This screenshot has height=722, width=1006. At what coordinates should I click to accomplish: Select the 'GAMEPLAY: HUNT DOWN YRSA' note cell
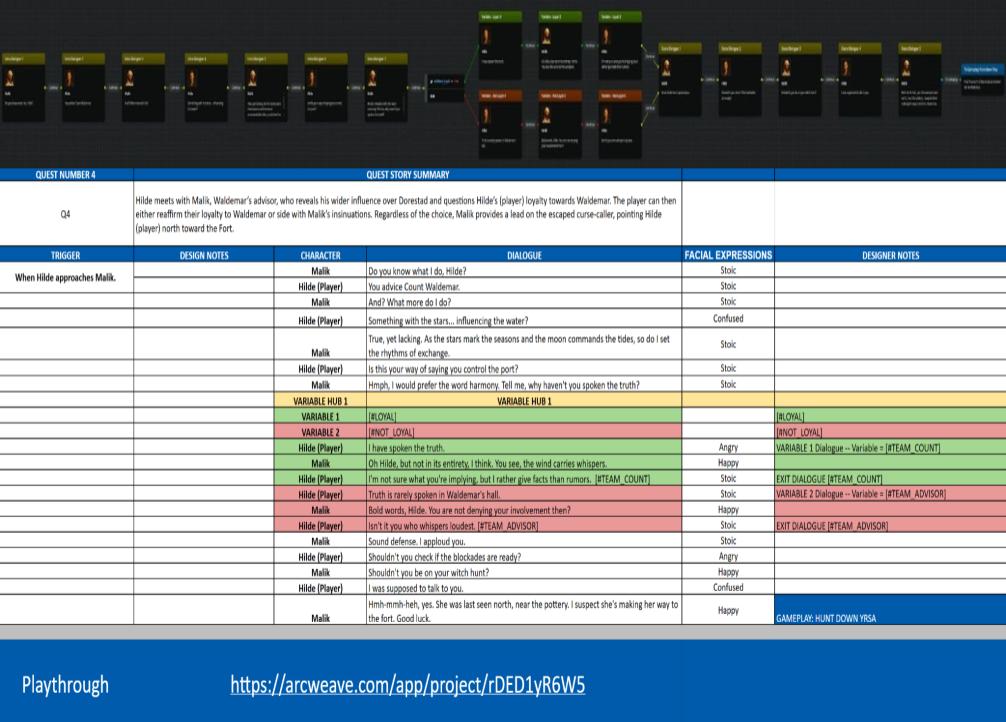coord(890,618)
